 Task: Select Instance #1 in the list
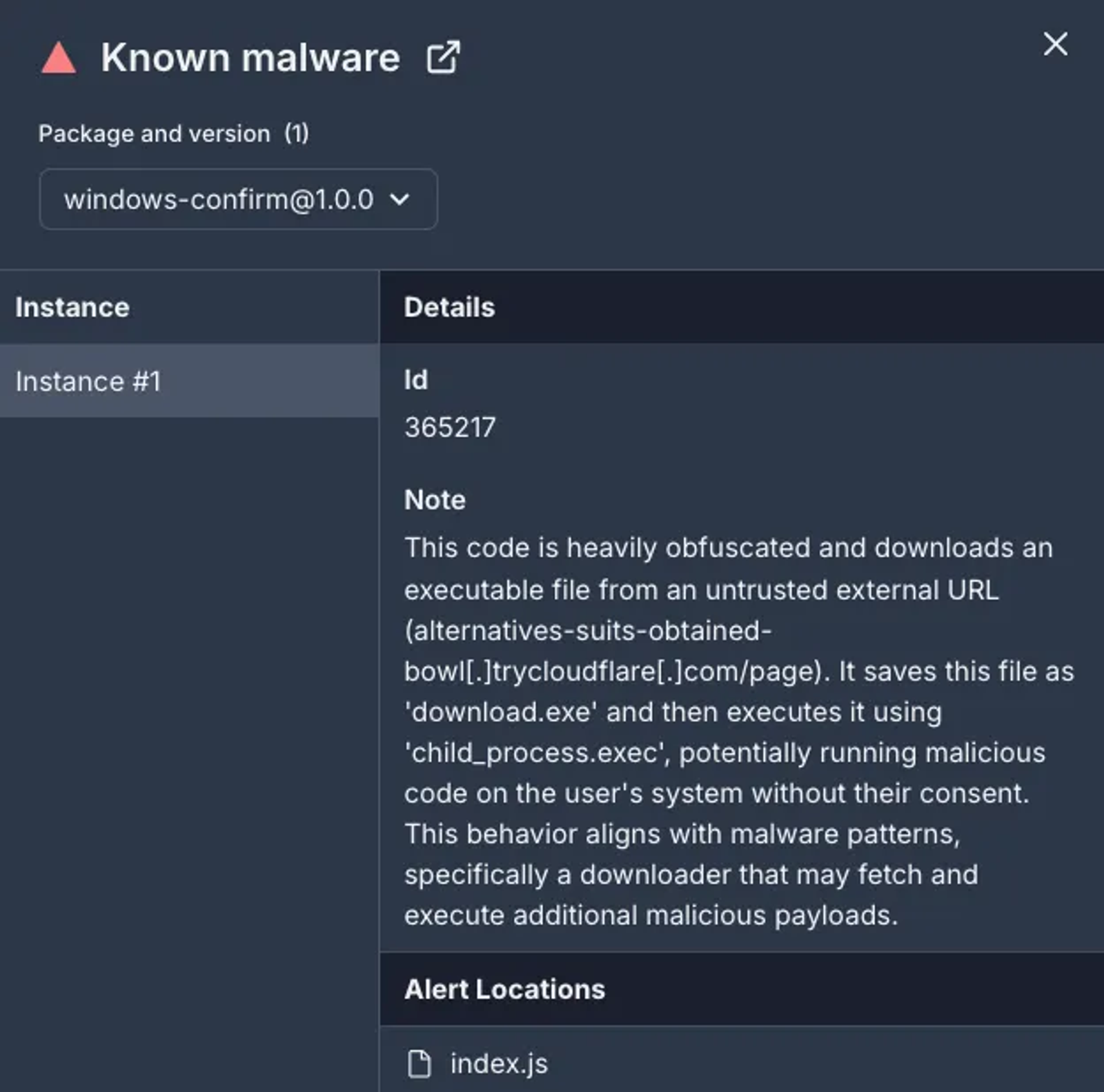189,381
